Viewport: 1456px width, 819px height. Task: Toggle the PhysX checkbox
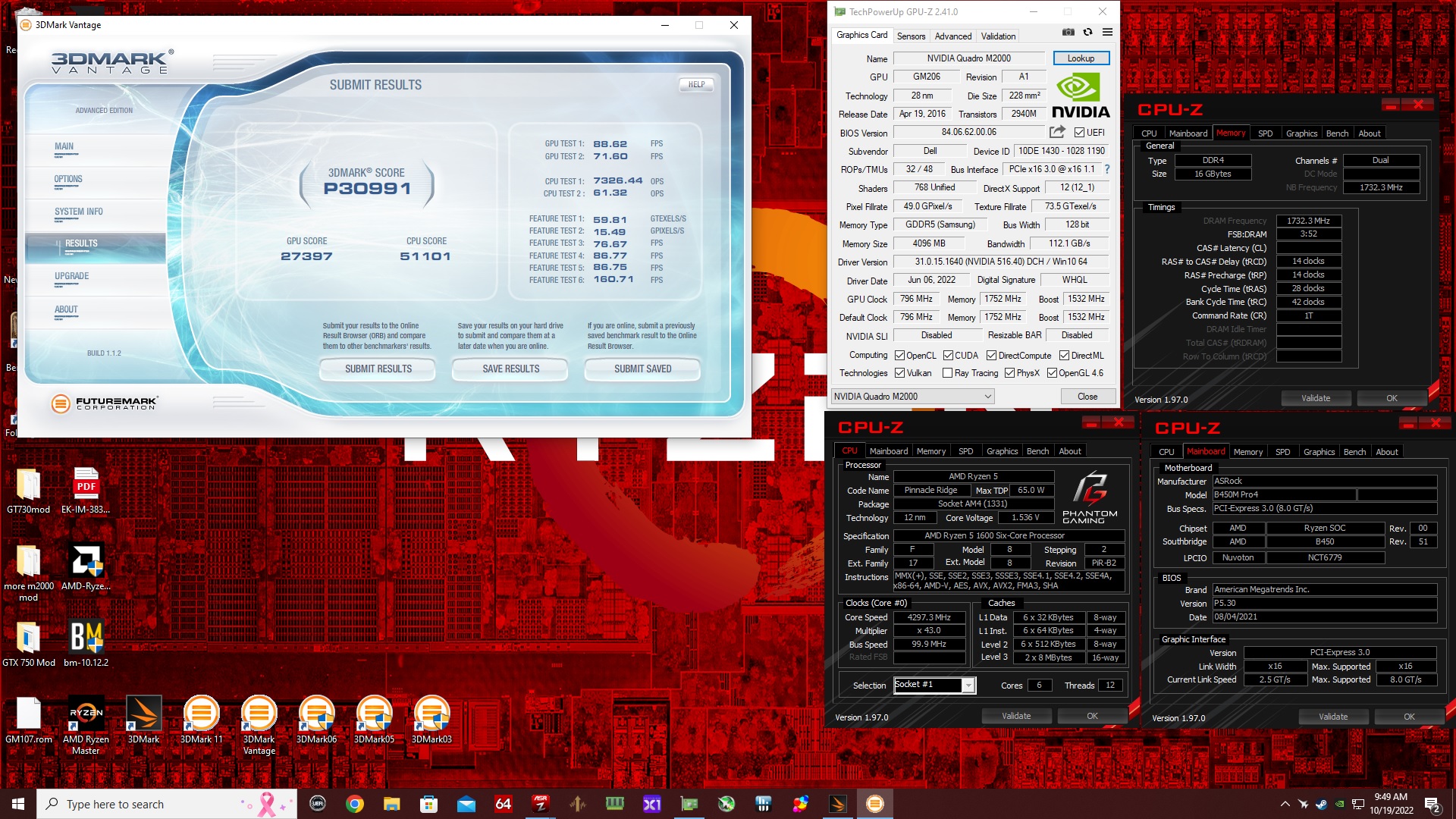tap(1009, 373)
